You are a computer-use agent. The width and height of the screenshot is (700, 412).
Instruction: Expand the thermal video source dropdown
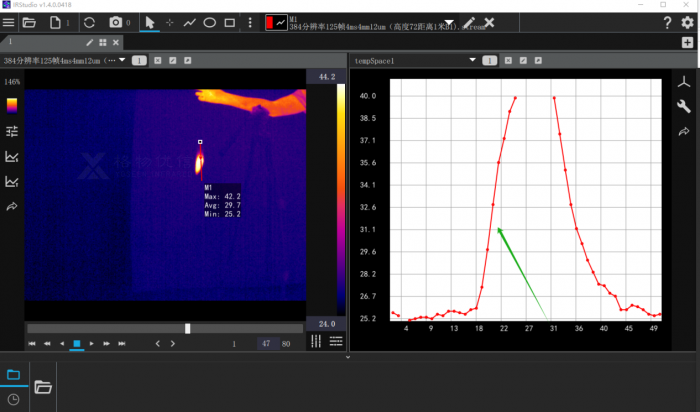(122, 60)
